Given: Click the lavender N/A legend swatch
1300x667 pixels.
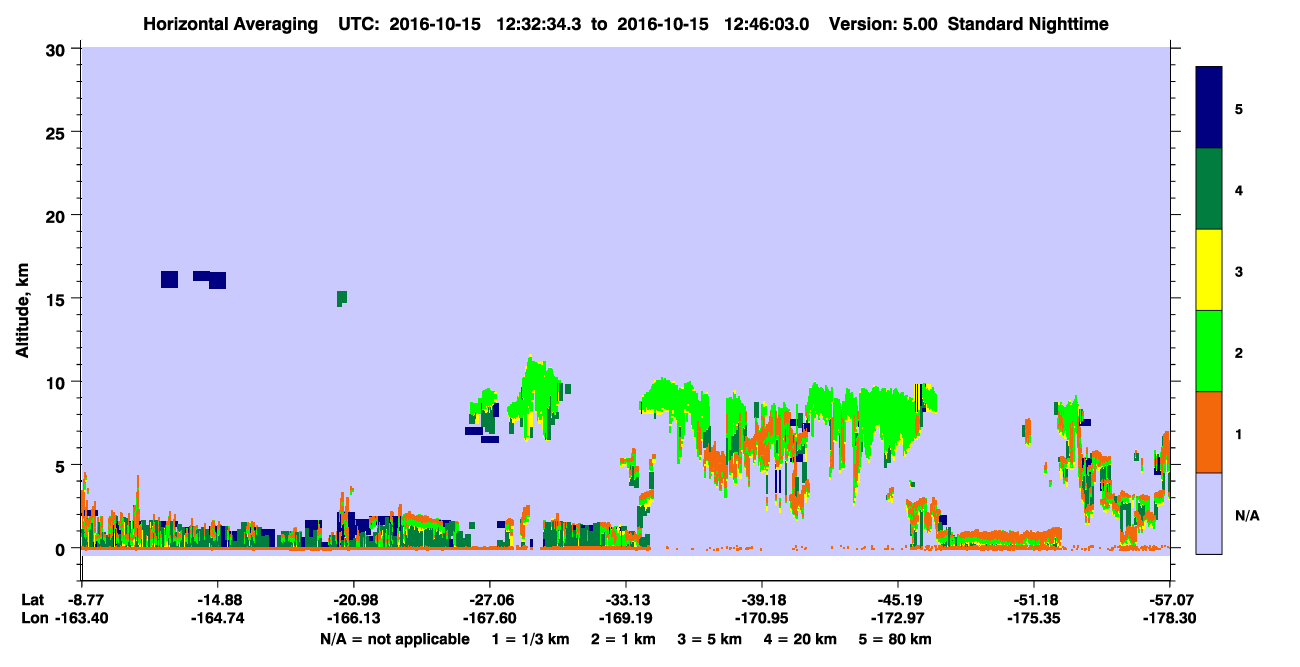Looking at the screenshot, I should click(x=1209, y=513).
